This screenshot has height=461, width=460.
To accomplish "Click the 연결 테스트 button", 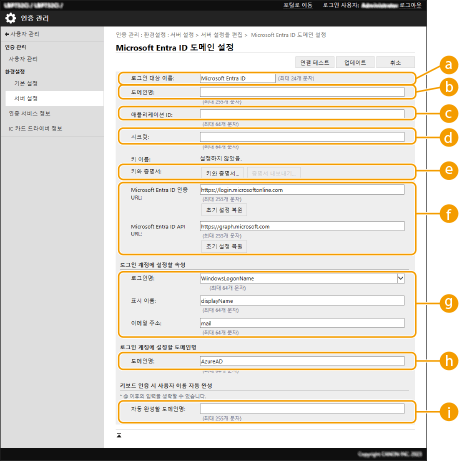I will (x=315, y=63).
